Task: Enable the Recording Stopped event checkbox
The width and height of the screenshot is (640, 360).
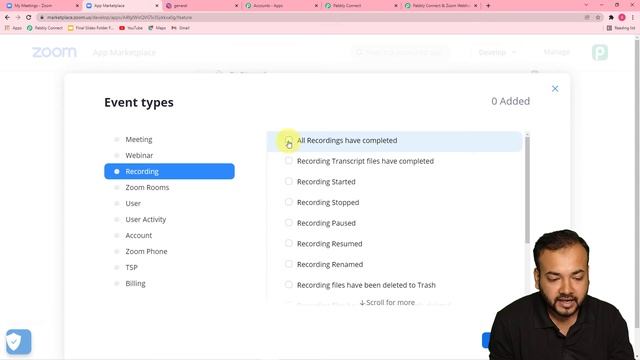Action: 289,202
